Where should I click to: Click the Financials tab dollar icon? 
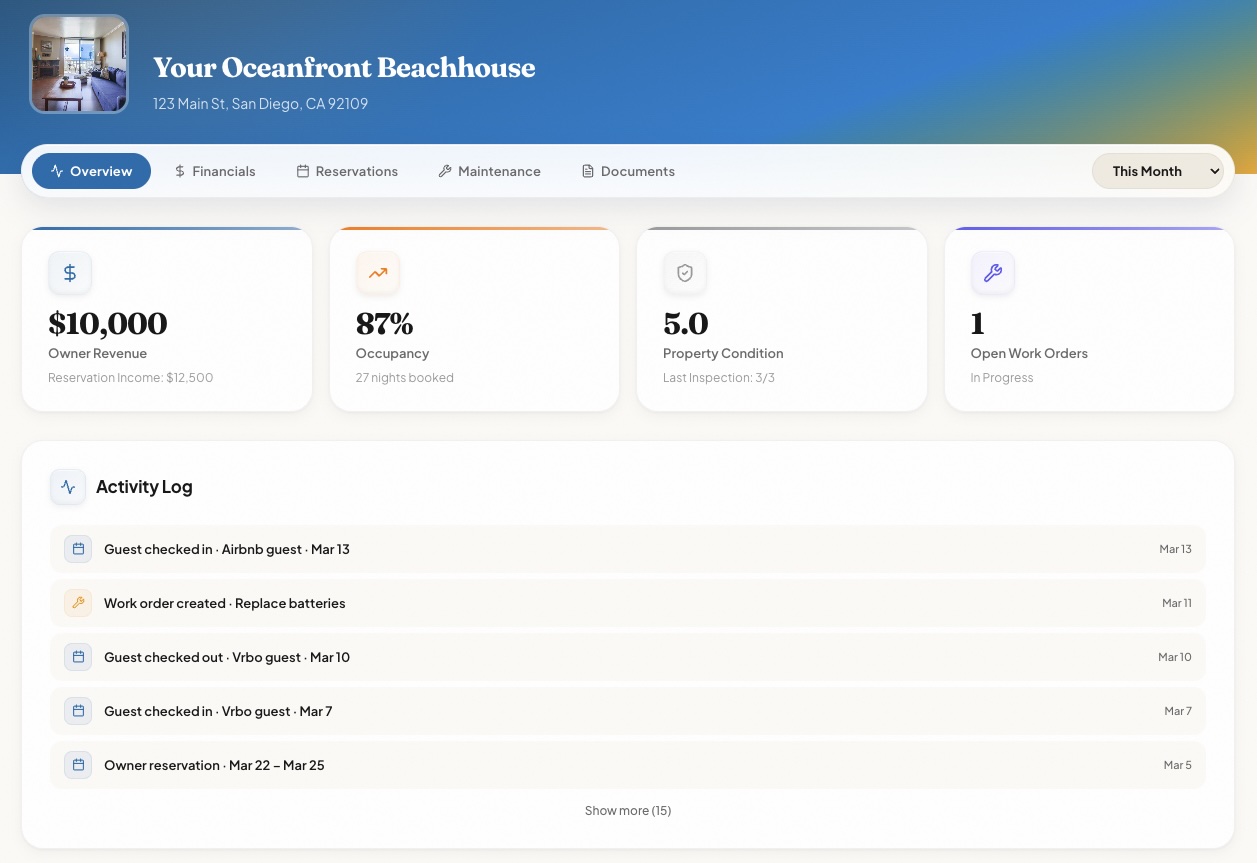tap(181, 171)
